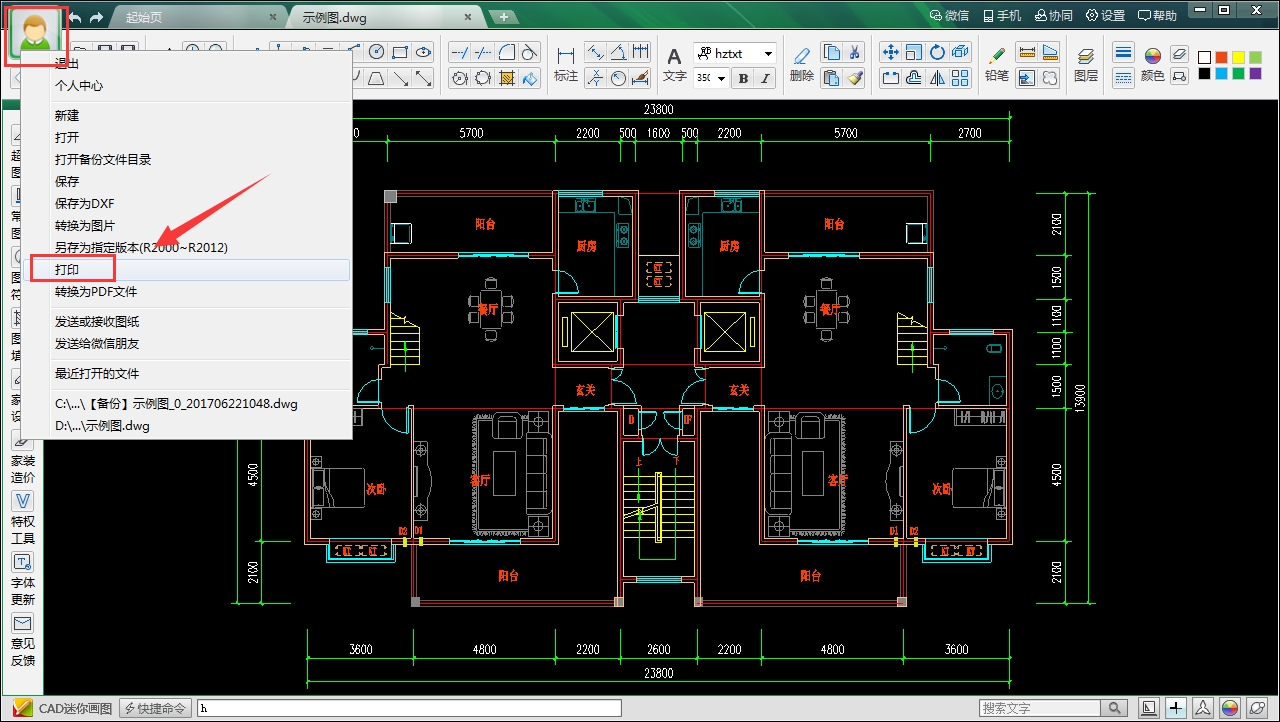Select 转换为PDF文件 from the menu
This screenshot has width=1280, height=722.
(x=96, y=292)
